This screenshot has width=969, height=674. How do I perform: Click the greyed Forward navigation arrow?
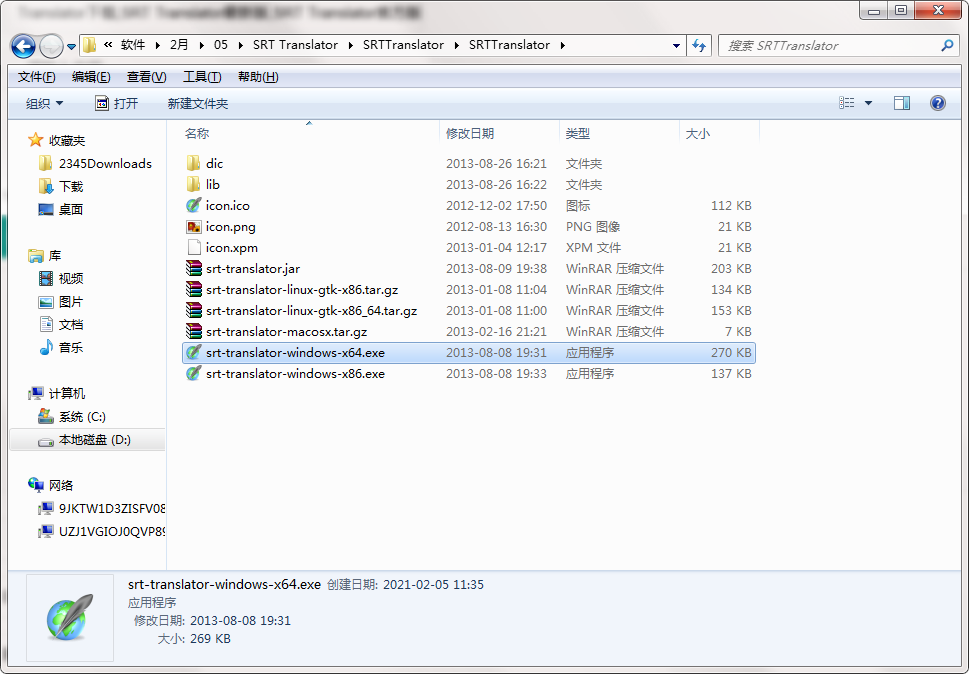click(51, 46)
